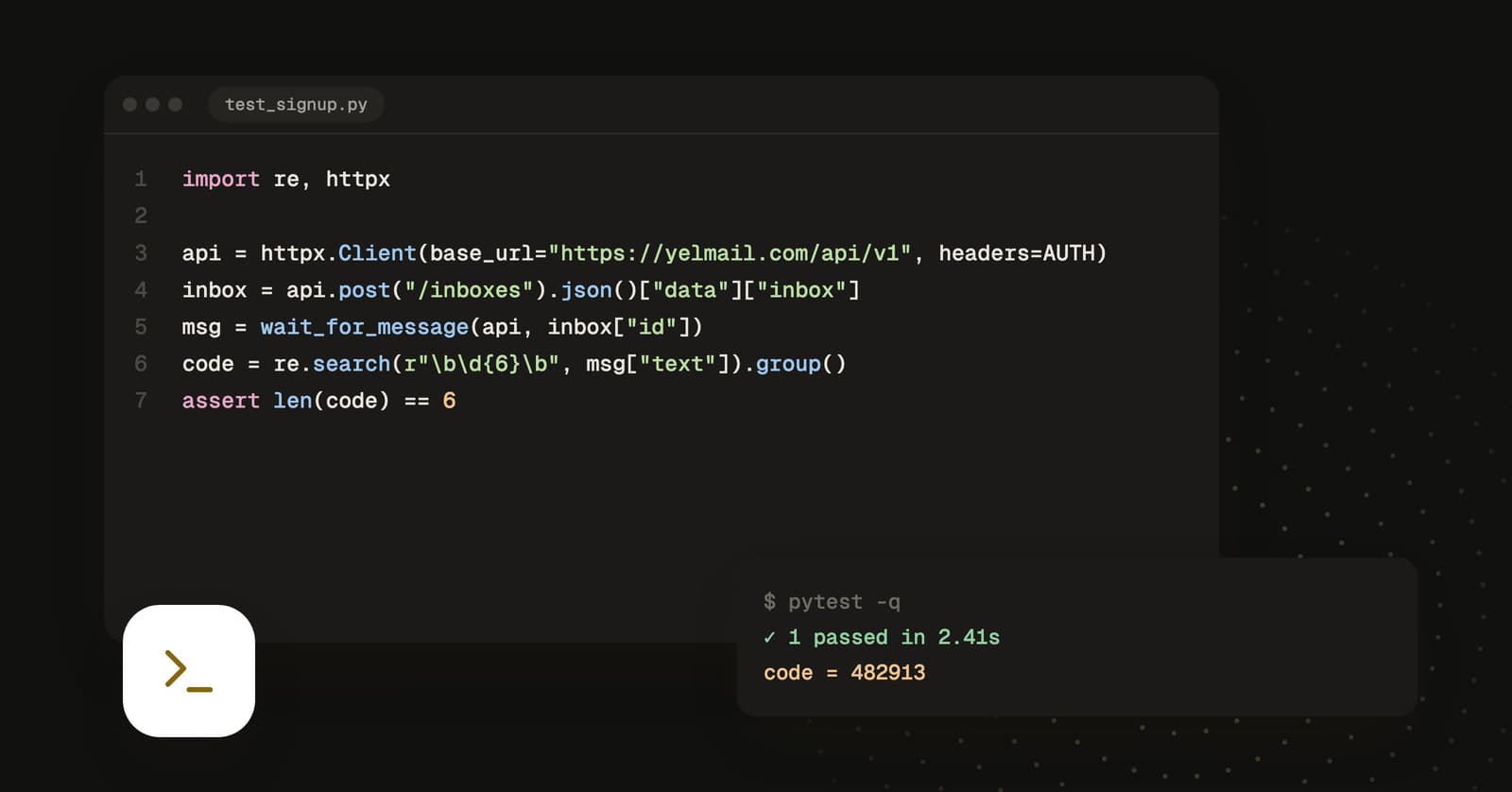The width and height of the screenshot is (1512, 792).
Task: Click '1 passed in 2.41s' result
Action: point(894,638)
